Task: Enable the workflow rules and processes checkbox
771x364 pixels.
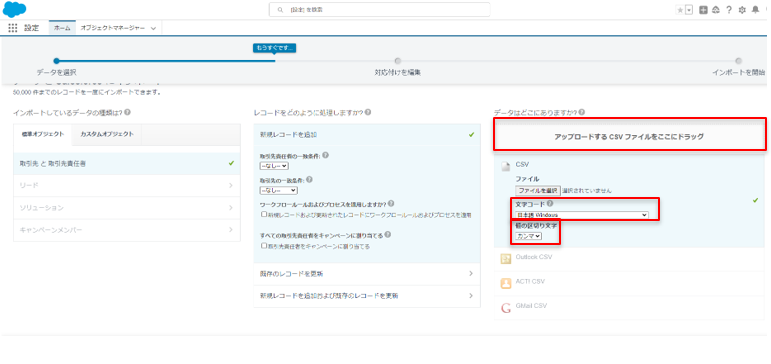Action: coord(264,214)
